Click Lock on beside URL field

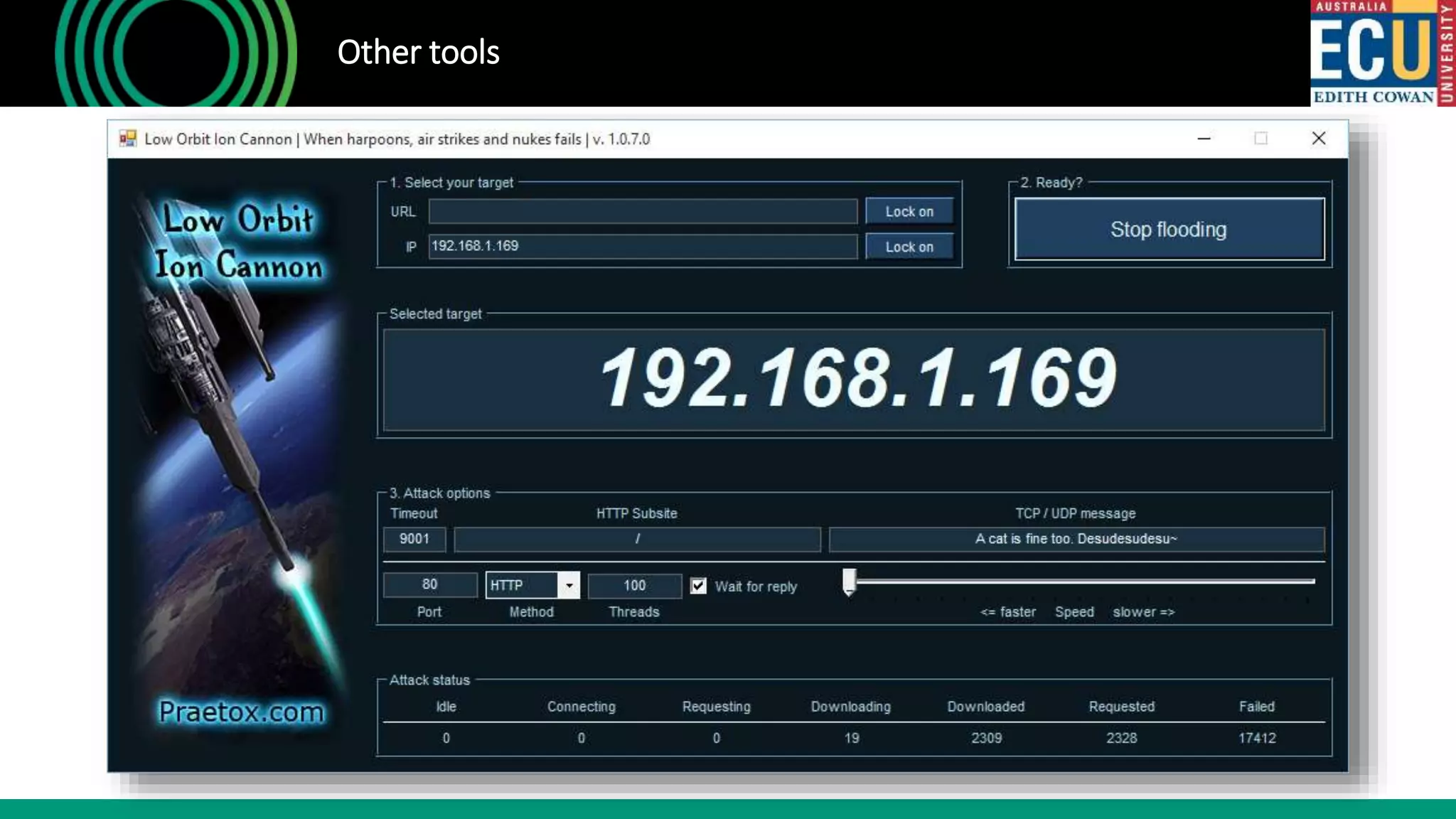click(909, 212)
